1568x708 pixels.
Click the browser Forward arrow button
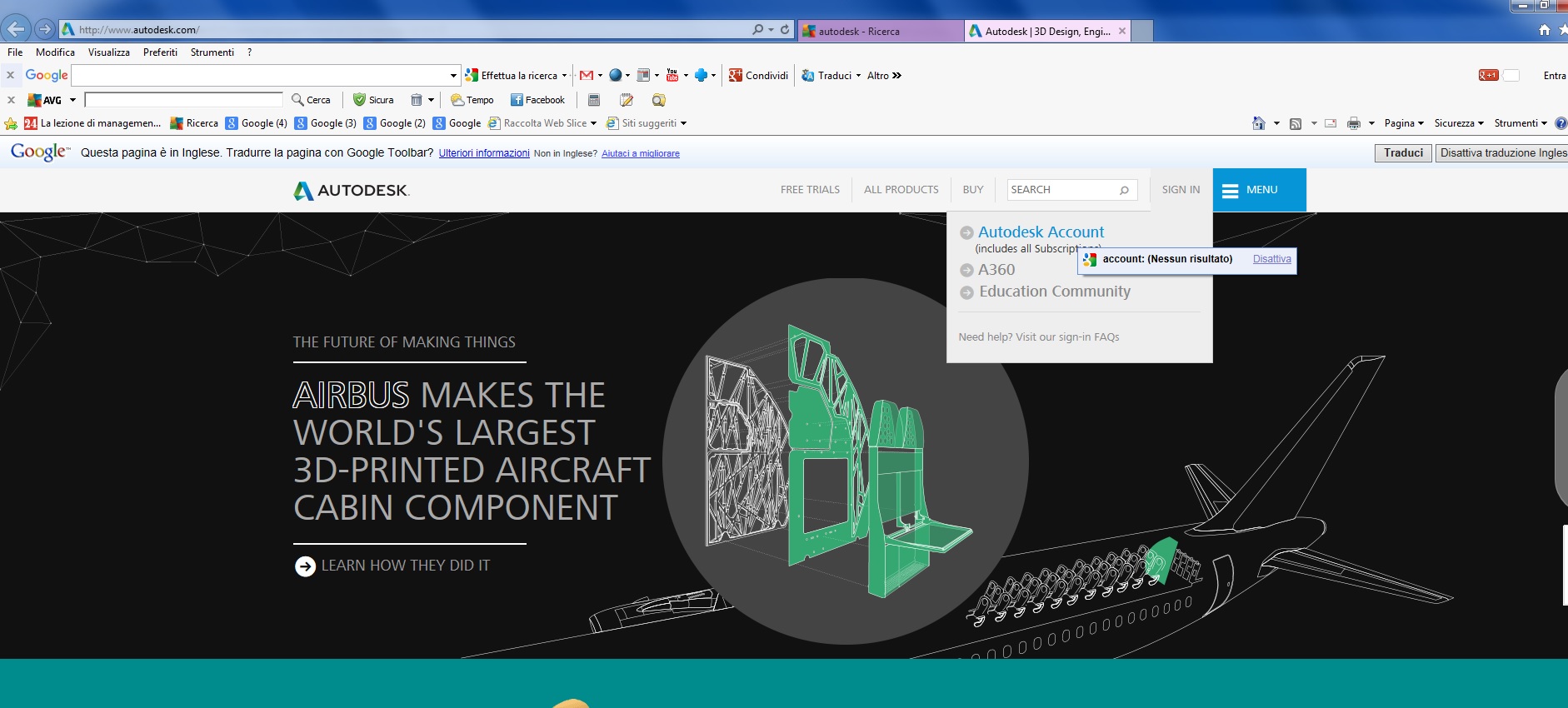pos(45,29)
